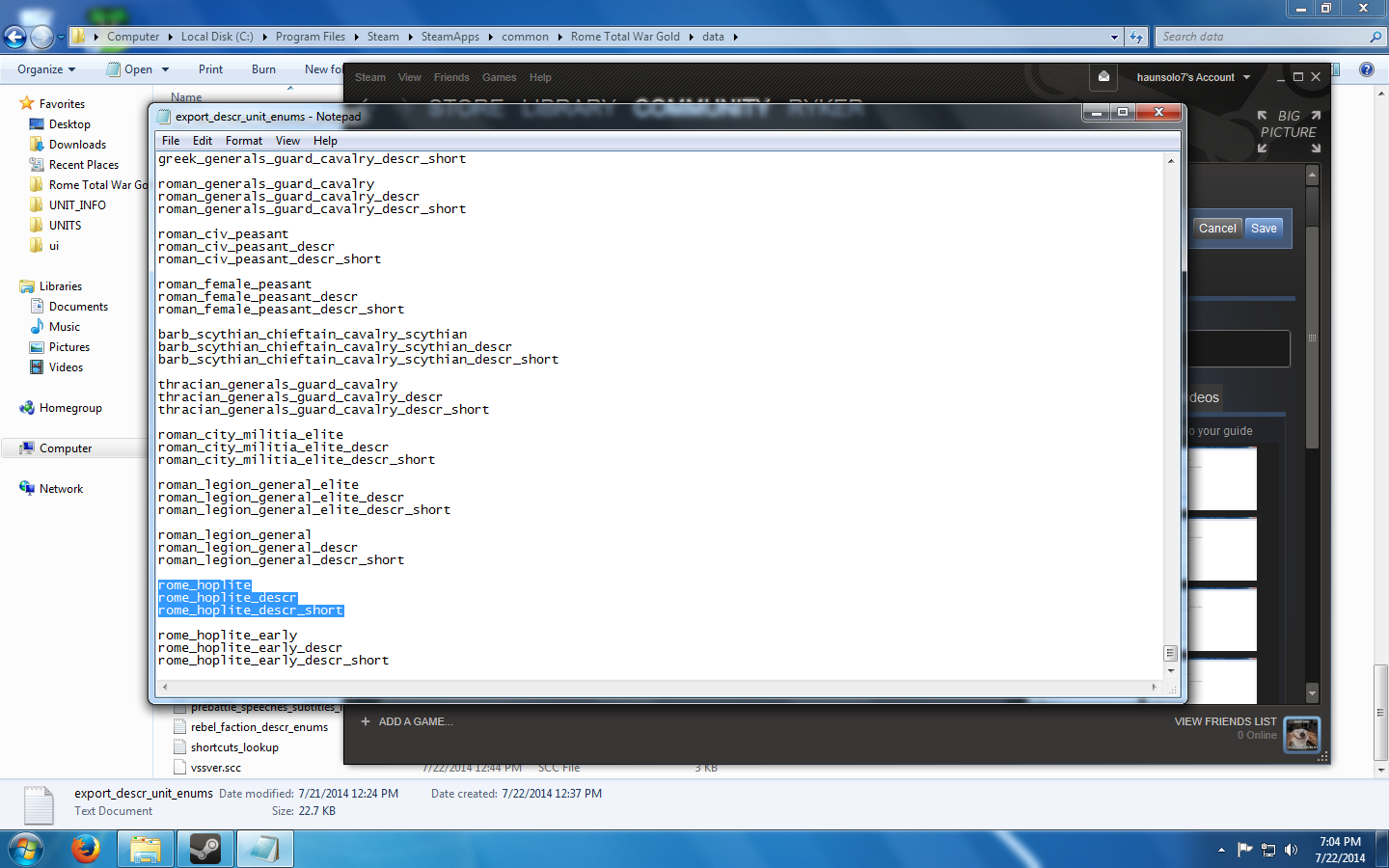Open Games menu in Steam window

pos(500,77)
